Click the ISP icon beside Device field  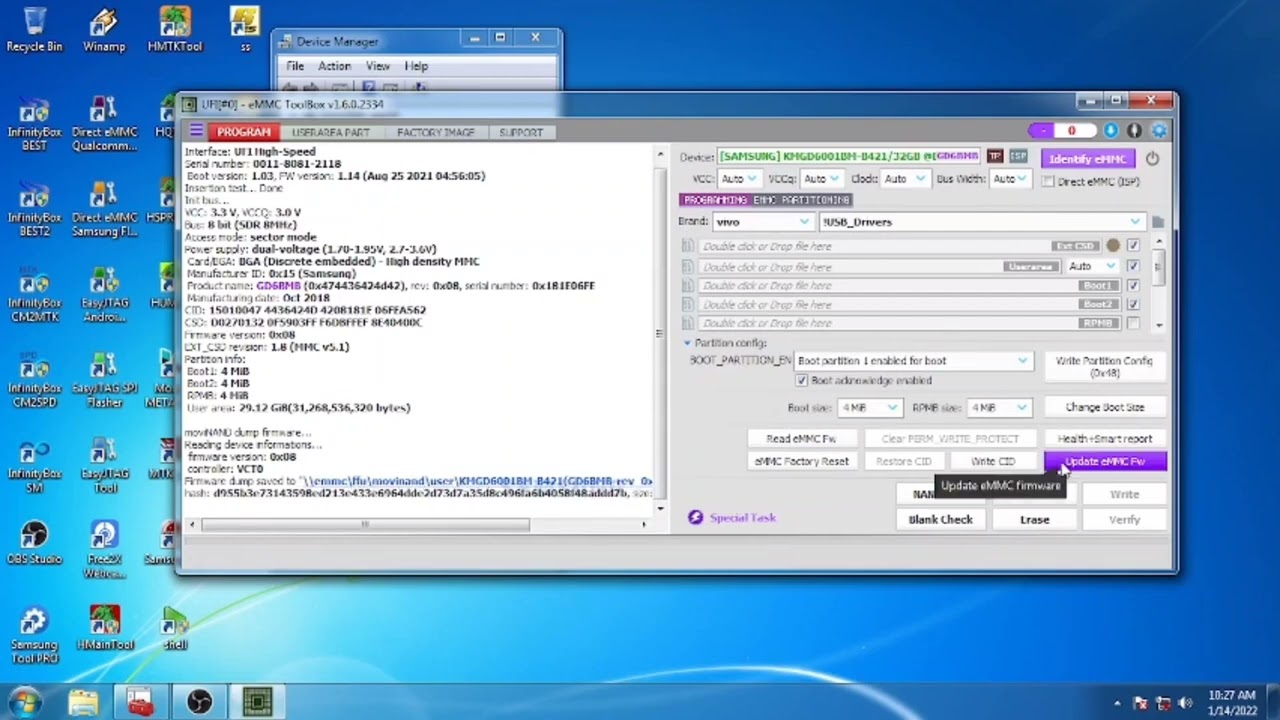1018,157
